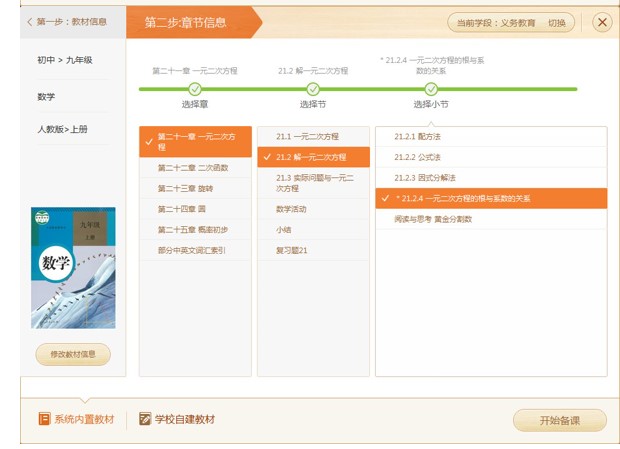The height and width of the screenshot is (449, 620).
Task: Select chapter 第二十一章 一元二次方程 in the list
Action: click(x=195, y=142)
